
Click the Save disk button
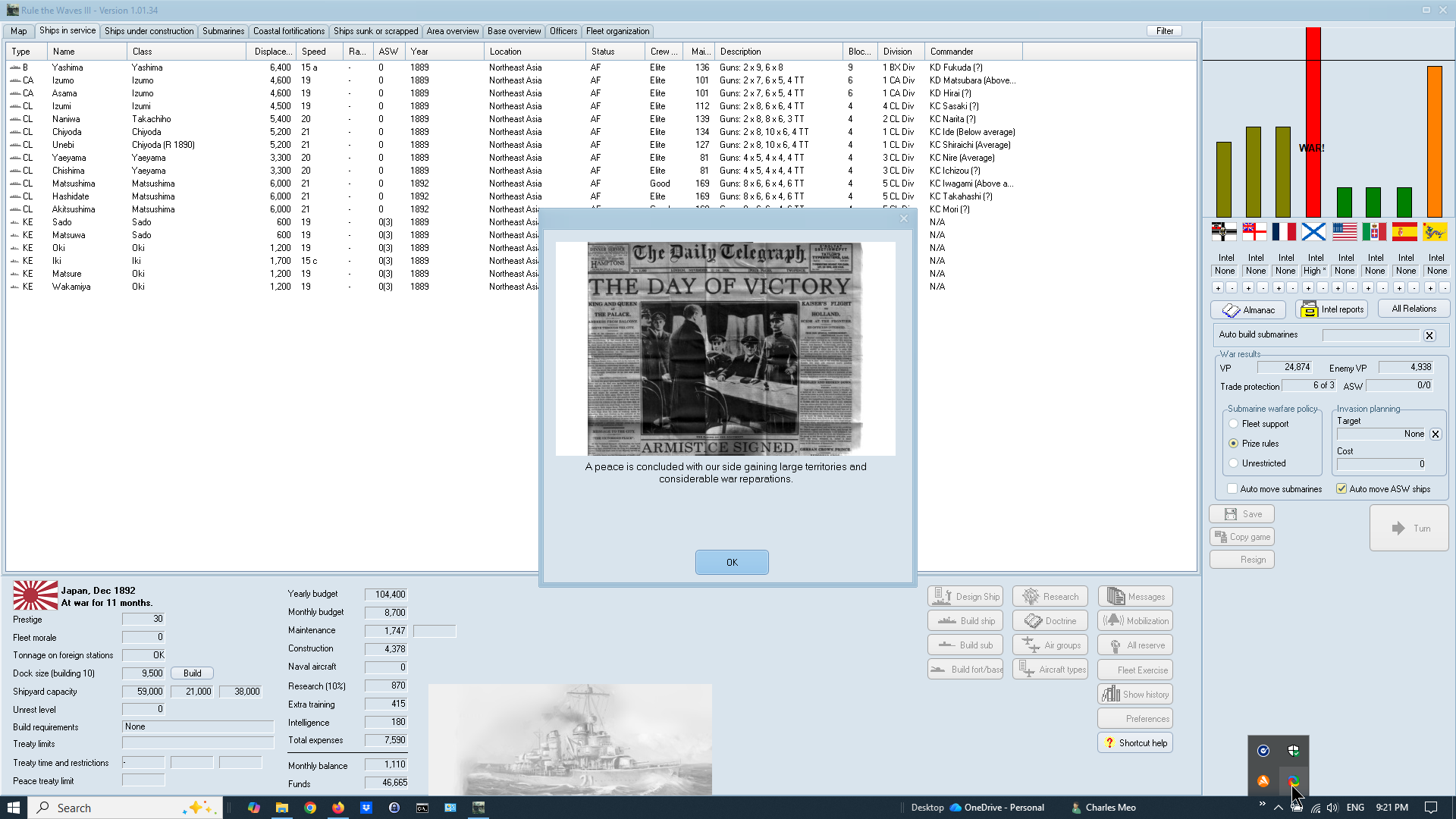click(1241, 514)
